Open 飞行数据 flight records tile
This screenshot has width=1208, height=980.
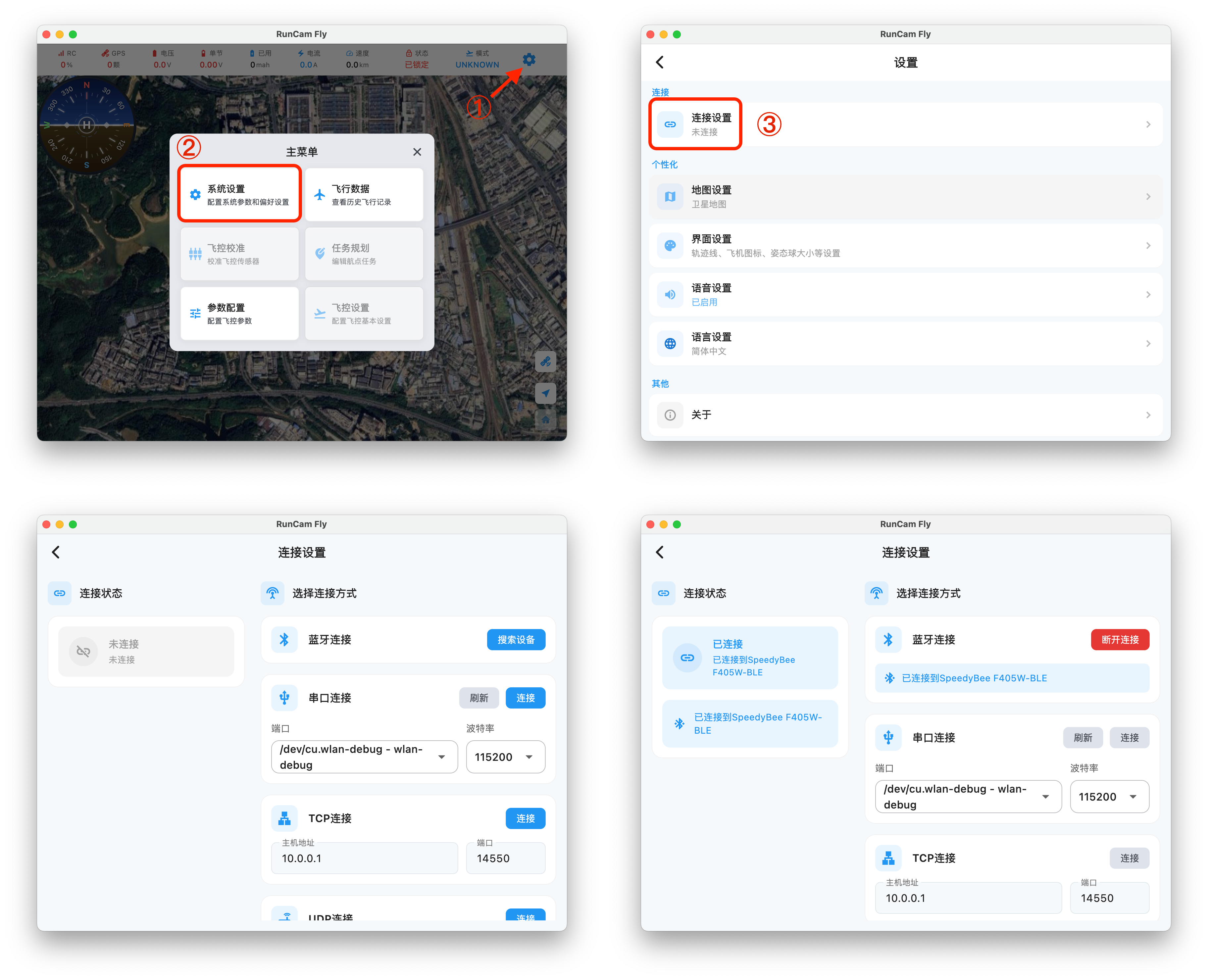tap(364, 194)
